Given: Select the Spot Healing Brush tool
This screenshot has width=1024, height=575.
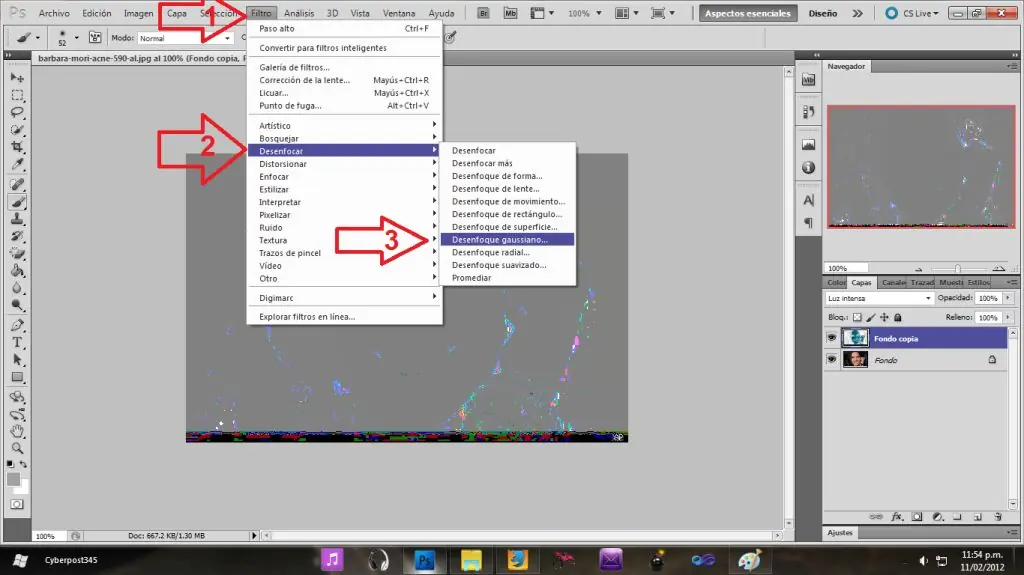Looking at the screenshot, I should click(x=18, y=185).
